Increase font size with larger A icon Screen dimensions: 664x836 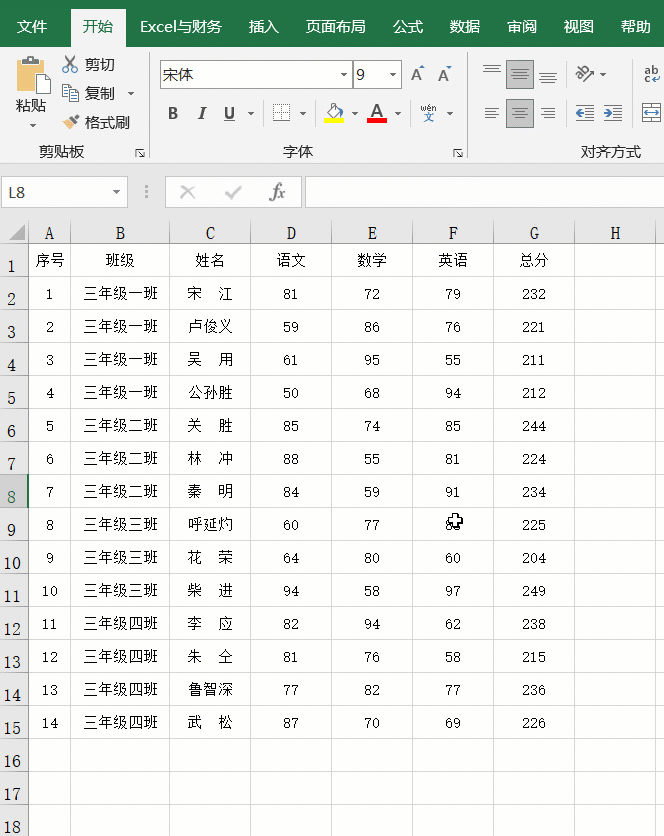pyautogui.click(x=417, y=74)
